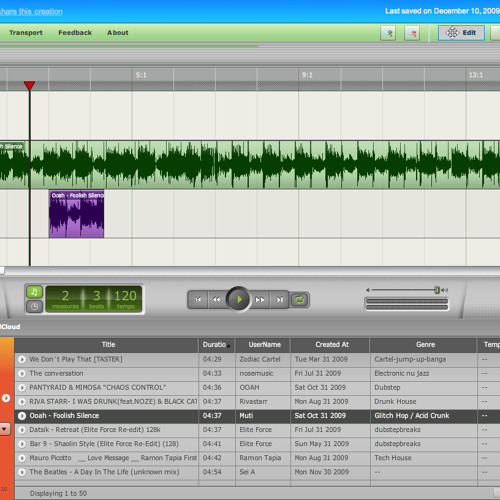Toggle the green loop button
This screenshot has height=500, width=500.
click(299, 300)
